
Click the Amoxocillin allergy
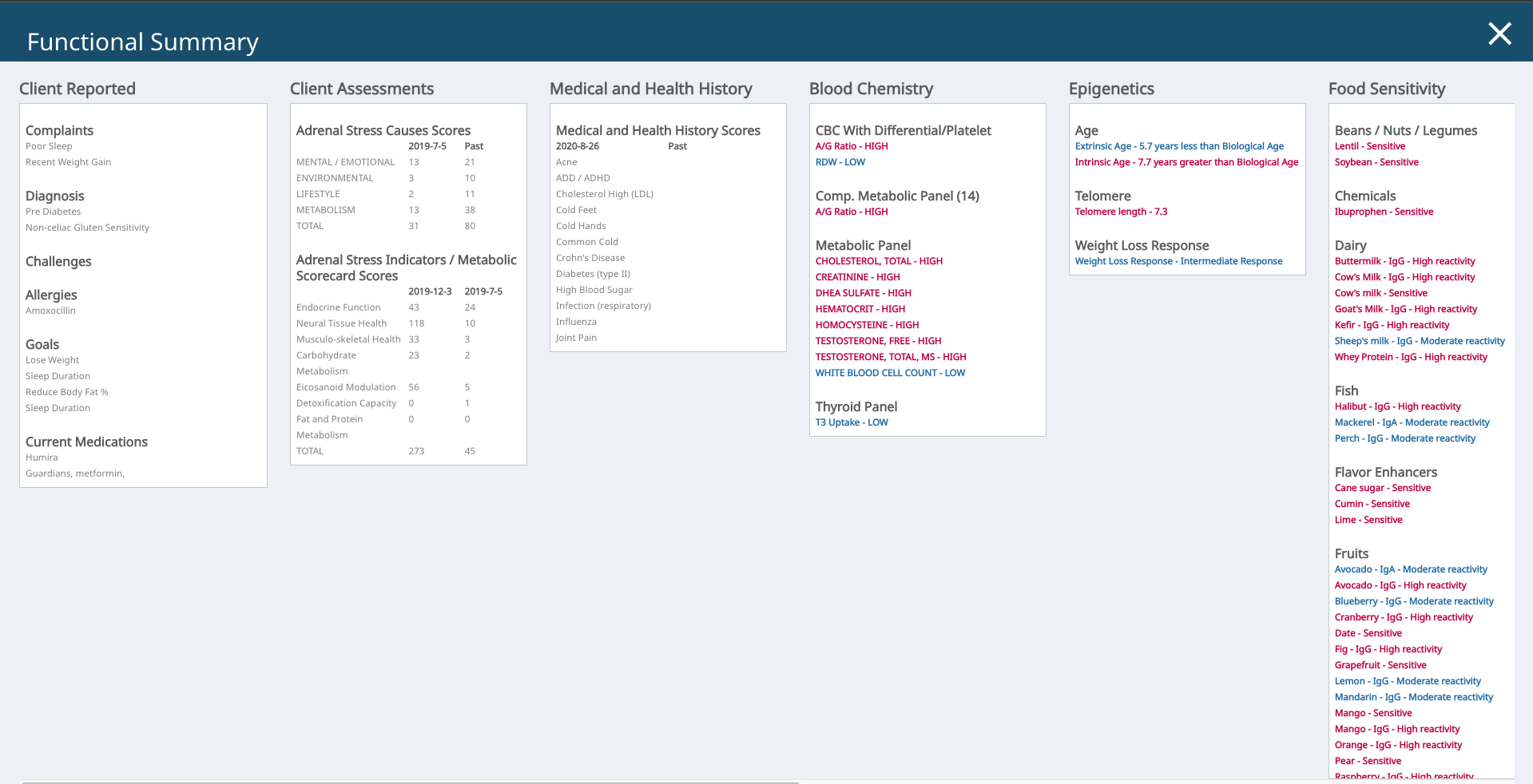(x=50, y=311)
